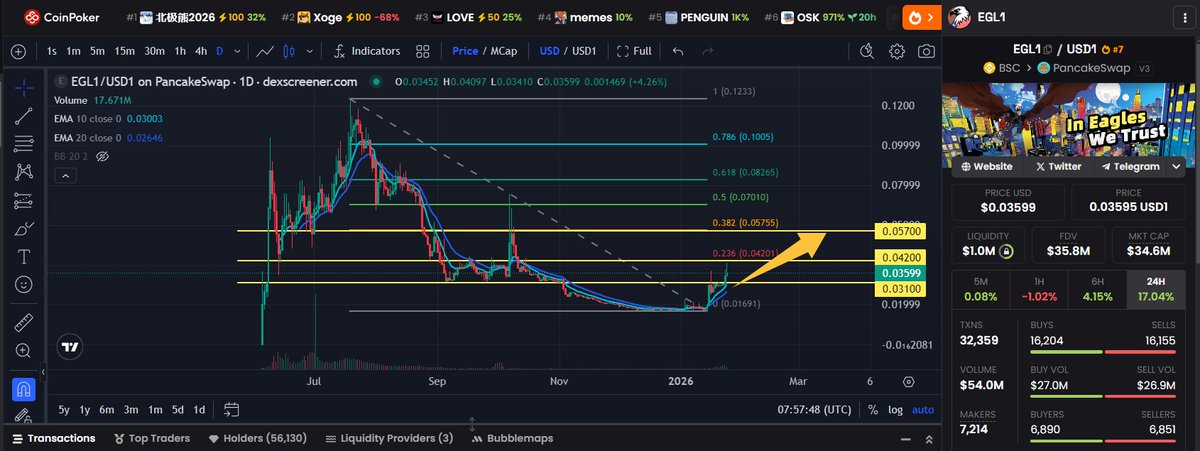
Task: Open Liquidity Providers (3) tab
Action: pyautogui.click(x=387, y=438)
